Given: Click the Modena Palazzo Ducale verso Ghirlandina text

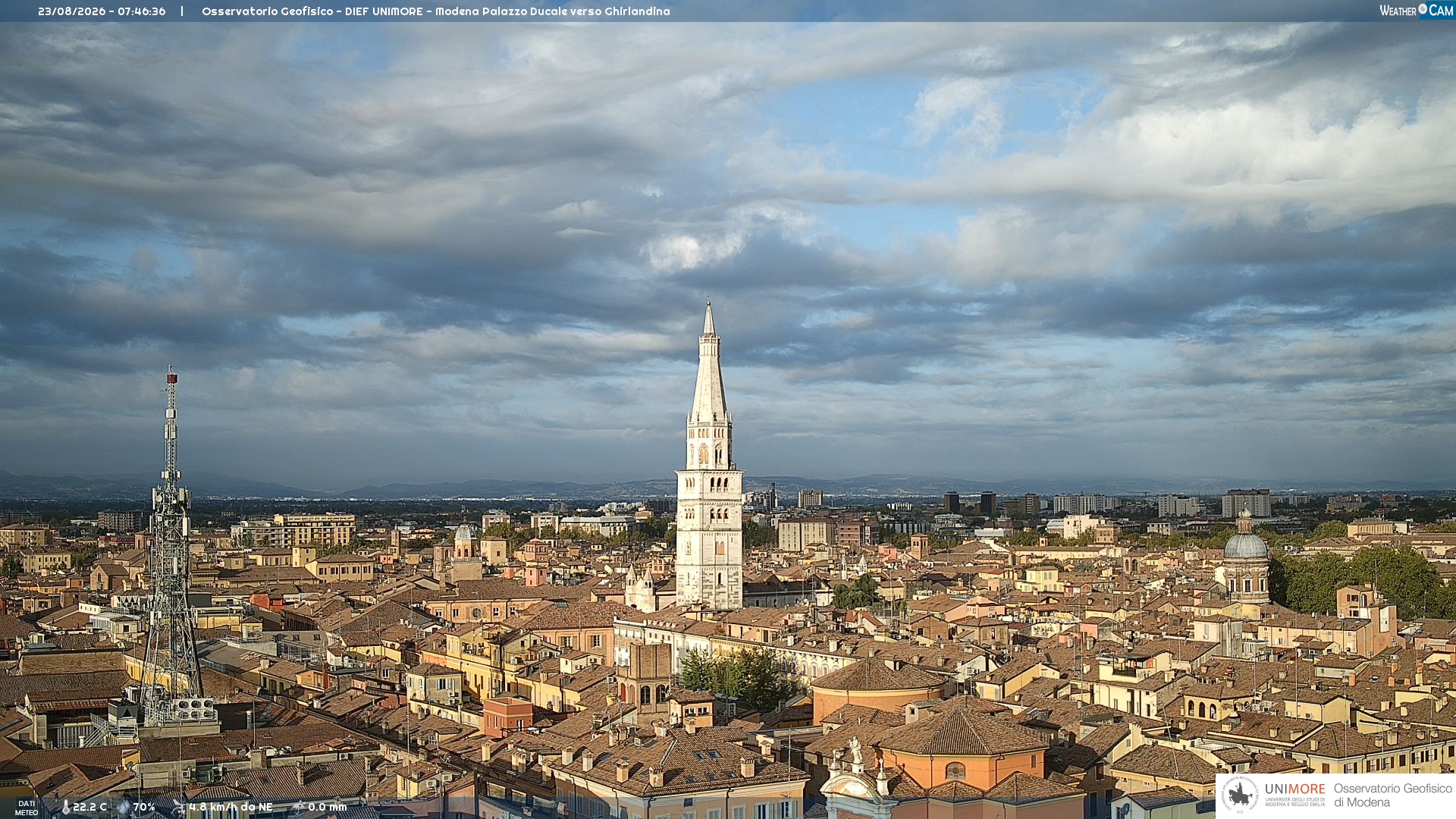Looking at the screenshot, I should tap(553, 11).
